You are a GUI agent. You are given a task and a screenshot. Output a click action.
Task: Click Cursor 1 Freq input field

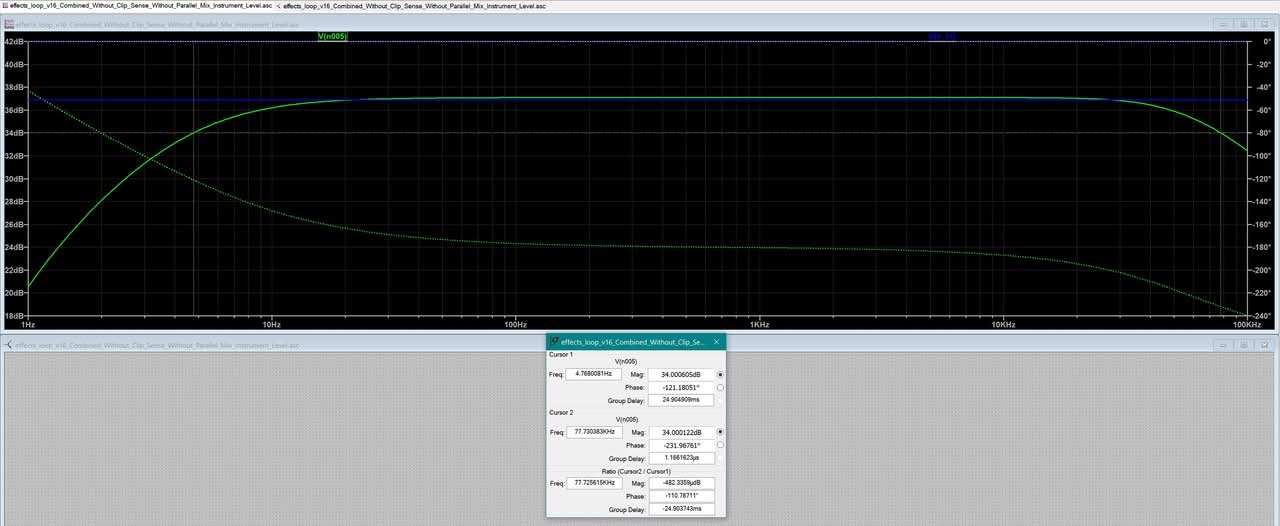pos(593,374)
